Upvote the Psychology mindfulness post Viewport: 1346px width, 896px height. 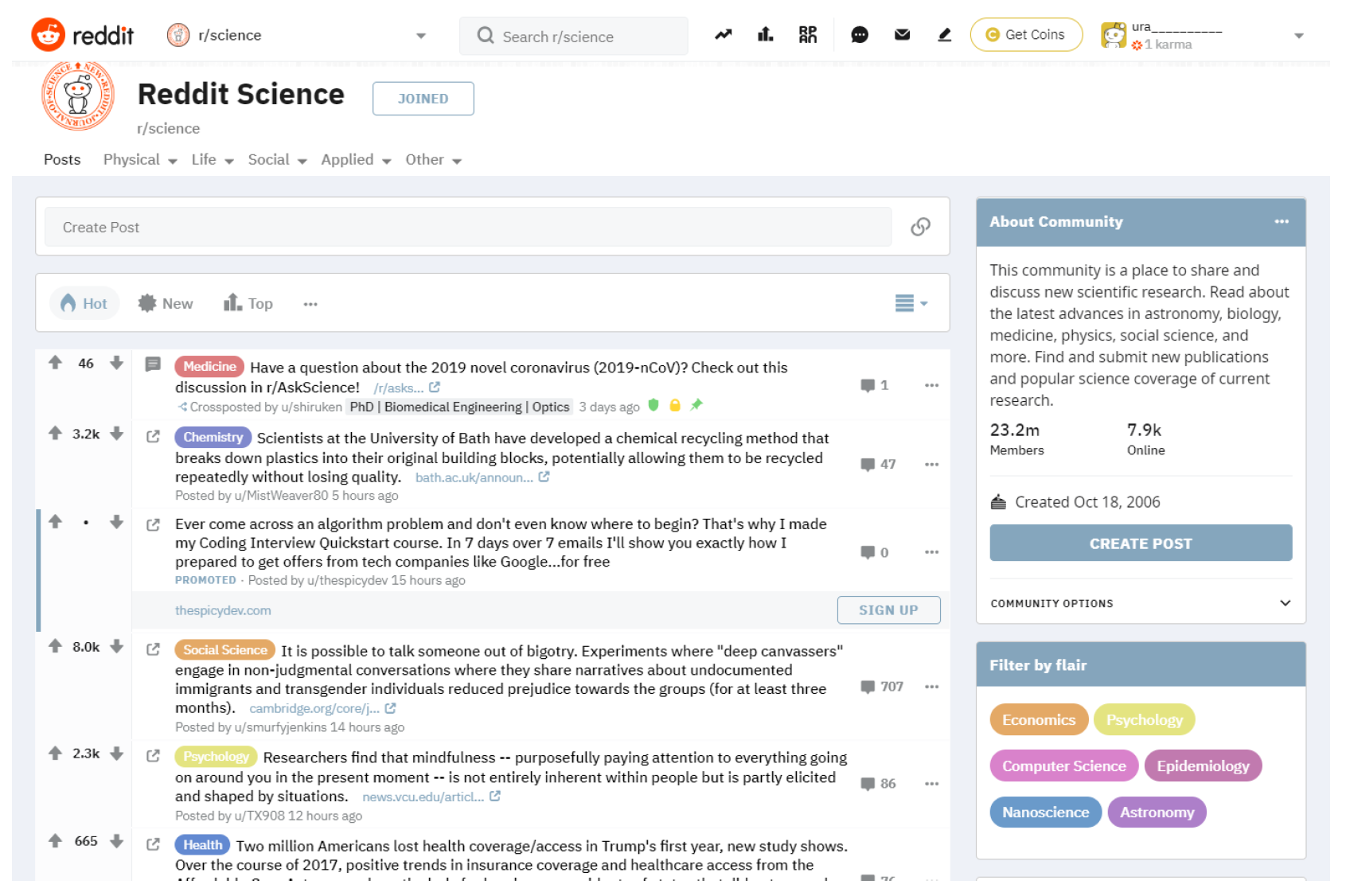click(55, 753)
